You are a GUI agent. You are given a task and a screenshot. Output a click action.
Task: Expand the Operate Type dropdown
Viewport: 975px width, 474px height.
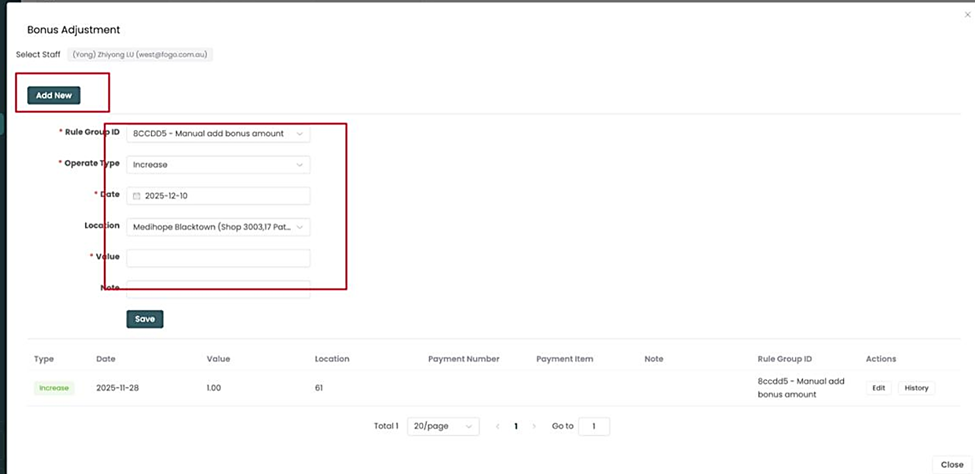pyautogui.click(x=218, y=165)
